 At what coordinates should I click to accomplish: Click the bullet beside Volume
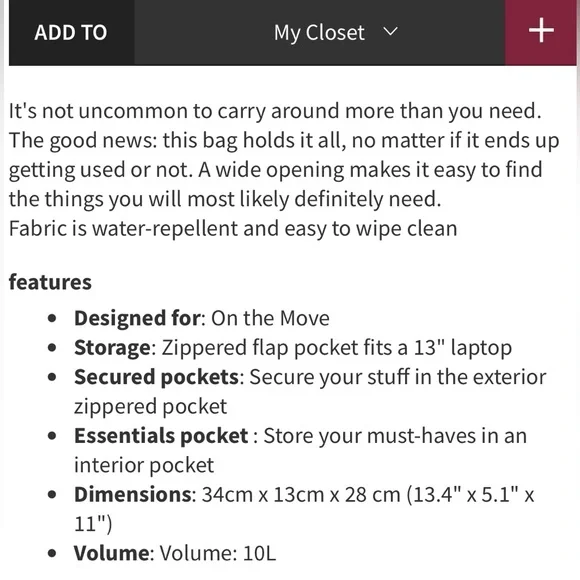tap(52, 553)
